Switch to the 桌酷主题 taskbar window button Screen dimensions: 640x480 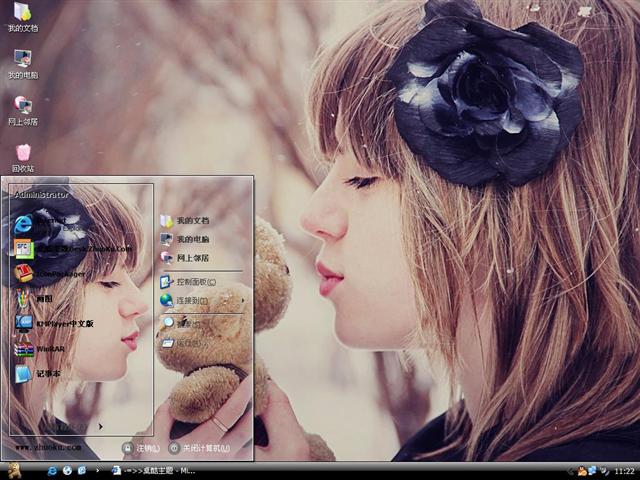tap(153, 471)
